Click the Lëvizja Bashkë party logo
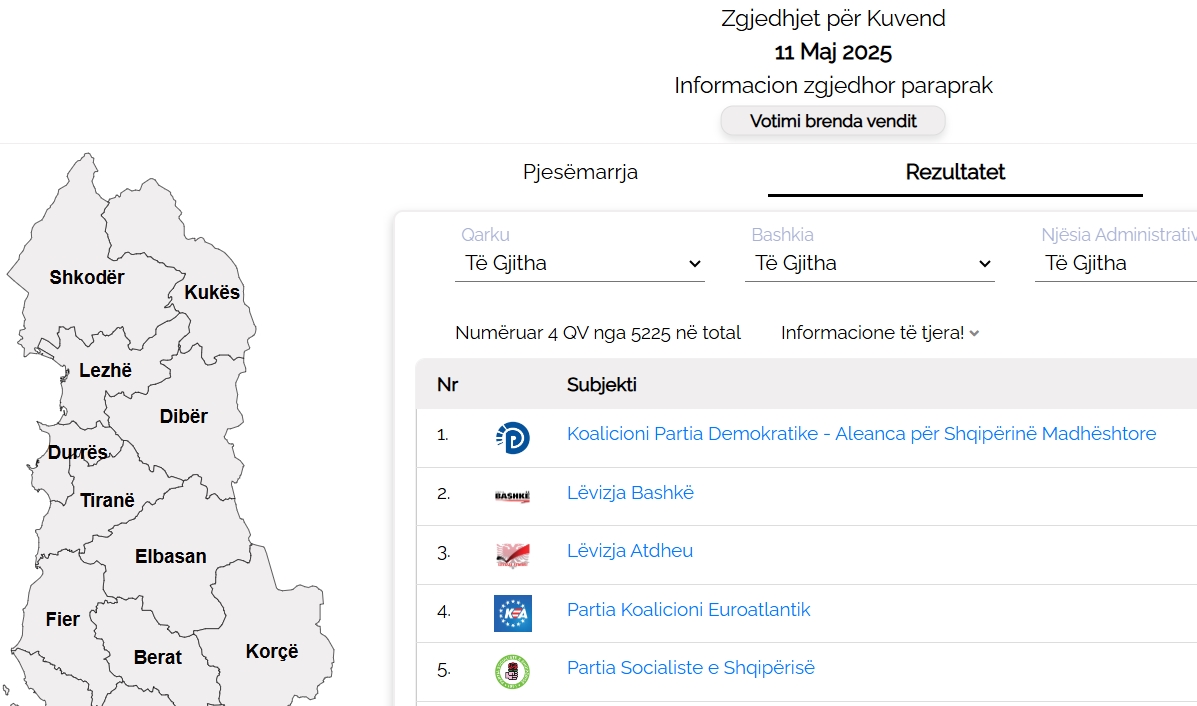 [x=512, y=495]
